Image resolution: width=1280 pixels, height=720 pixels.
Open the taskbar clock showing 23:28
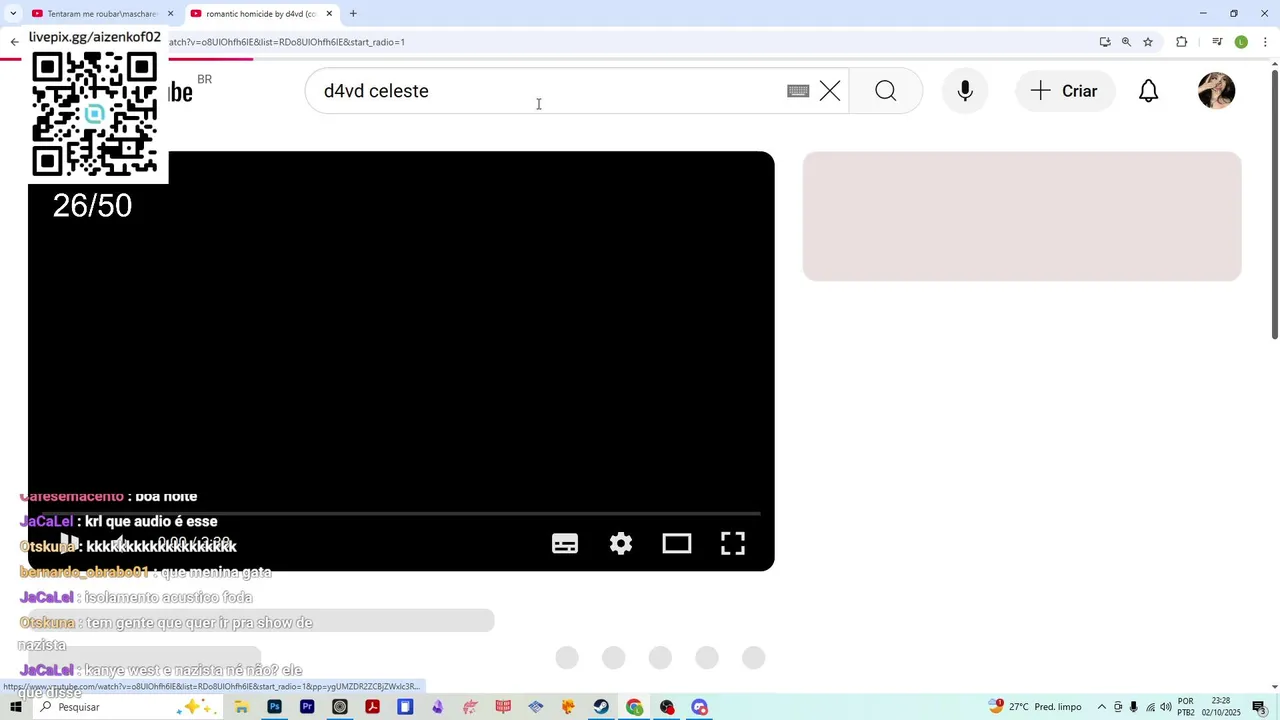[x=1221, y=707]
